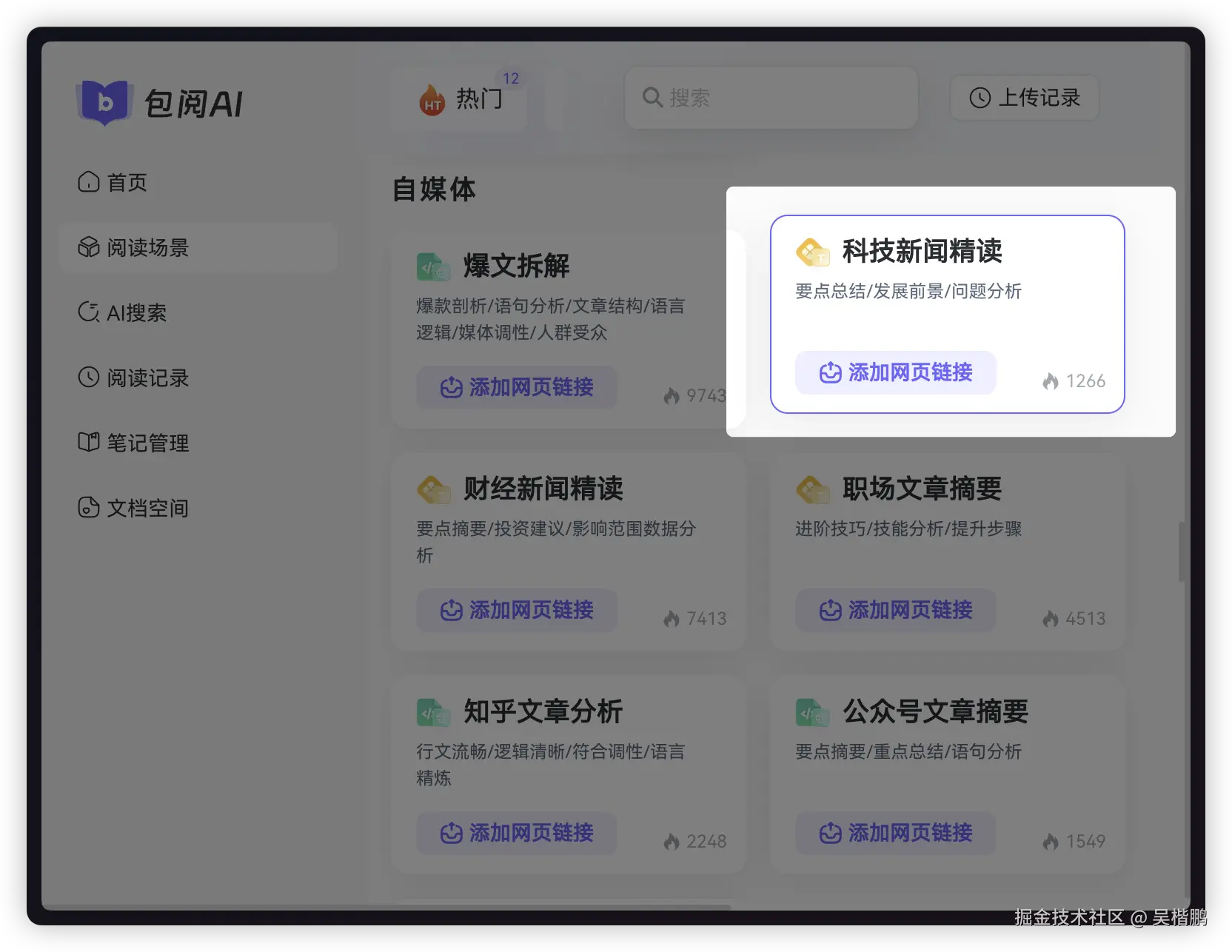Add web link for 职场文章摘要
Viewport: 1232px width, 952px height.
coord(896,610)
